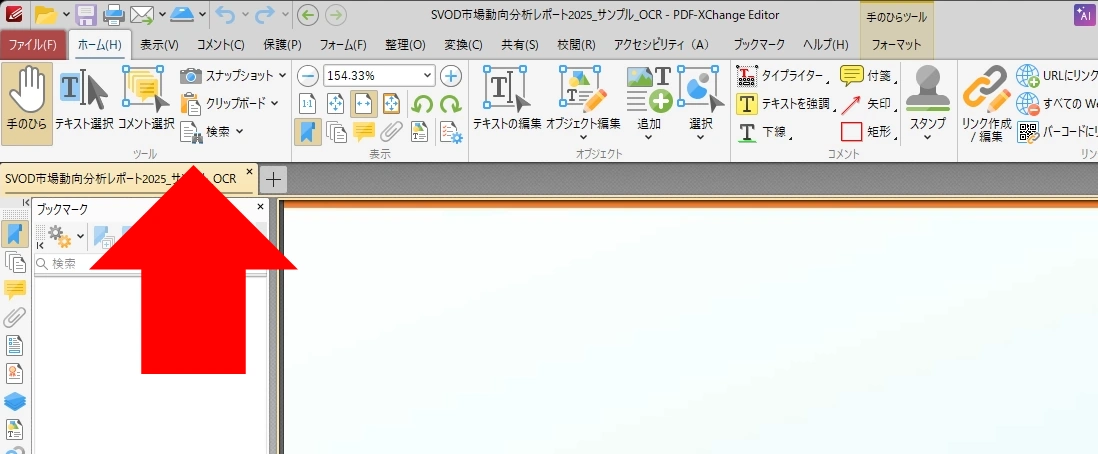The width and height of the screenshot is (1098, 454).
Task: Open the AI assistant icon at top right
Action: [1083, 15]
